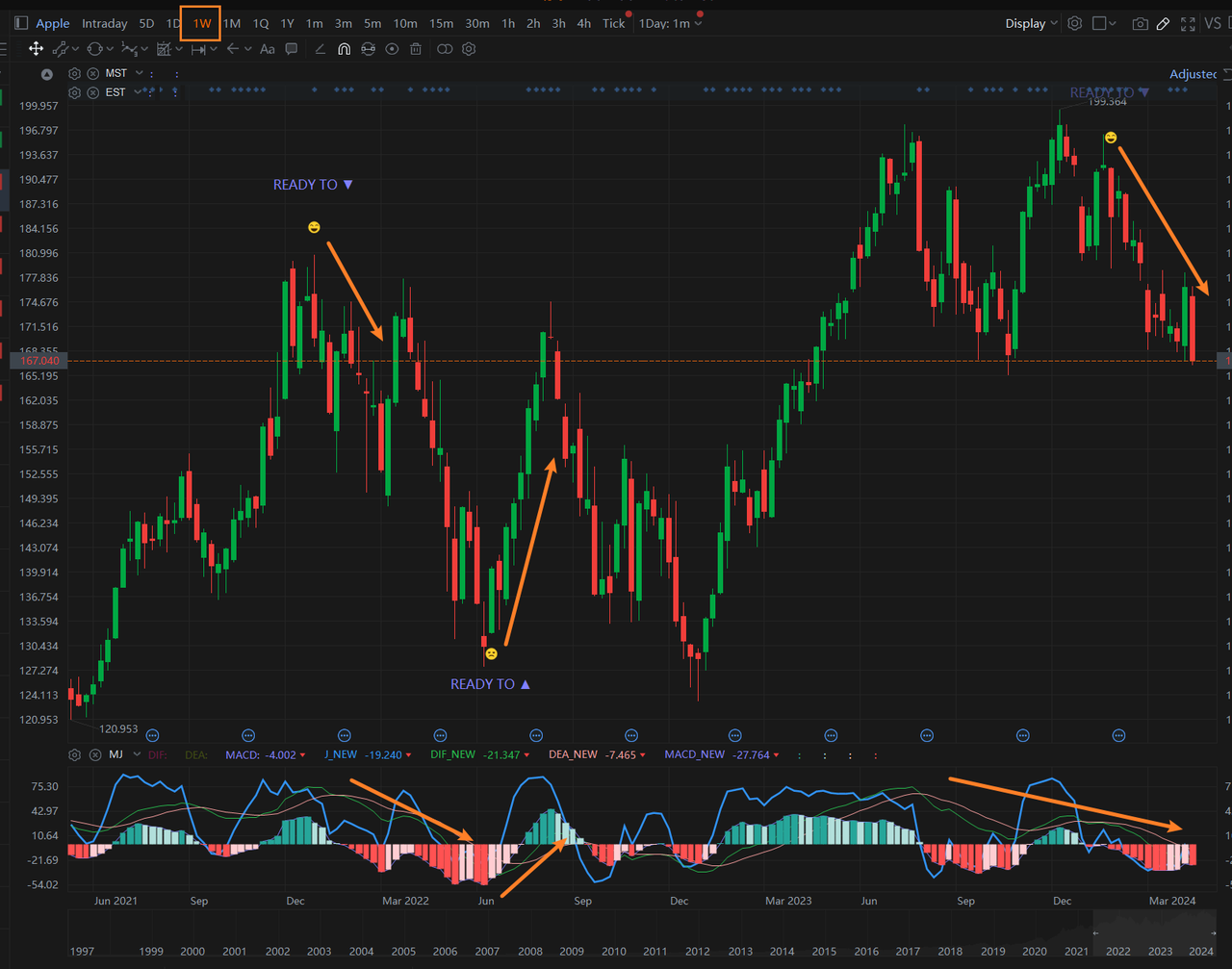This screenshot has height=969, width=1232.
Task: Select the crosshair move cursor tool
Action: 37,48
